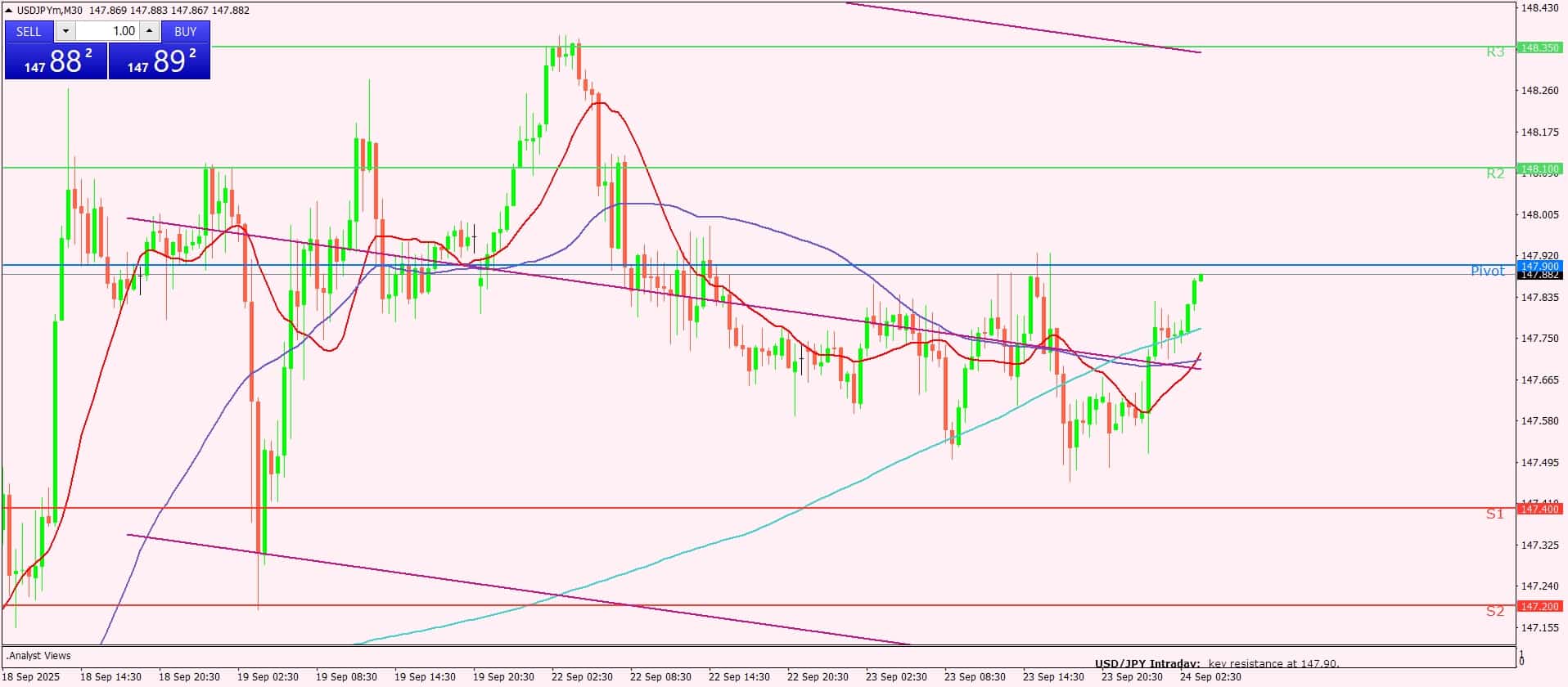This screenshot has width=1568, height=687.
Task: Click the 148.430 price scale value
Action: [x=1539, y=8]
